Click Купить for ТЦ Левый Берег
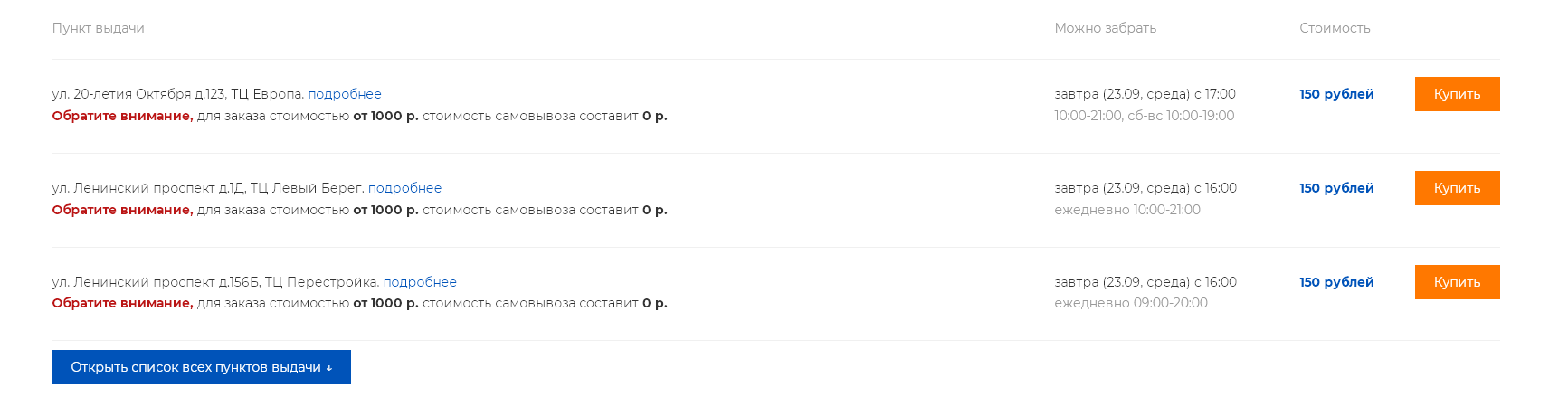The height and width of the screenshot is (406, 1568). pyautogui.click(x=1457, y=188)
